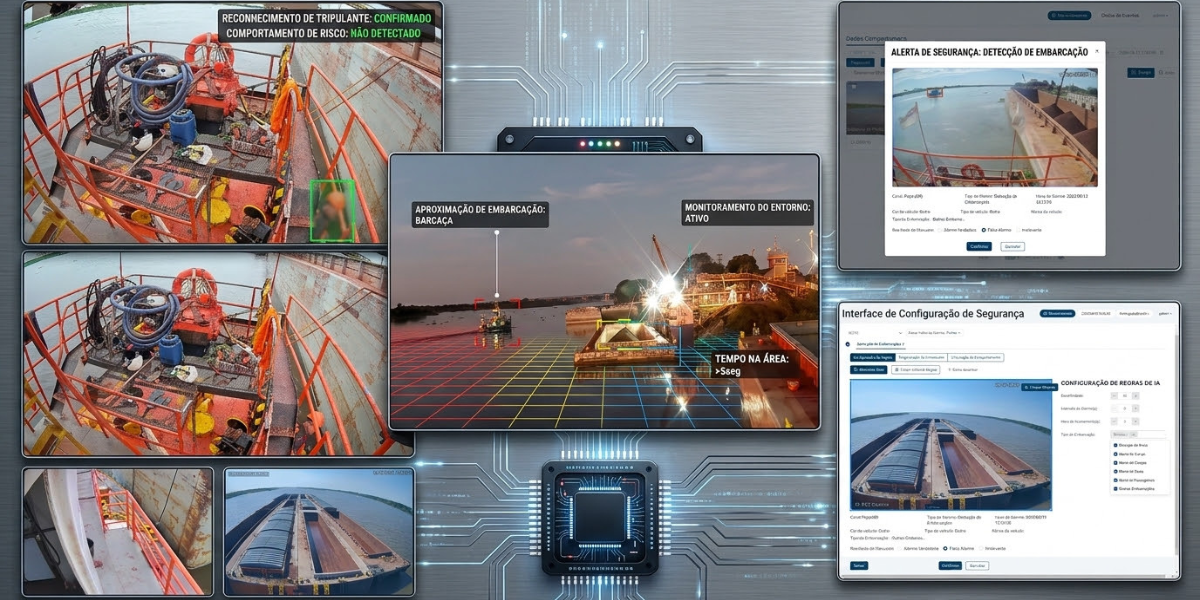Click Cancelar in the vessel detection alert

[1012, 246]
